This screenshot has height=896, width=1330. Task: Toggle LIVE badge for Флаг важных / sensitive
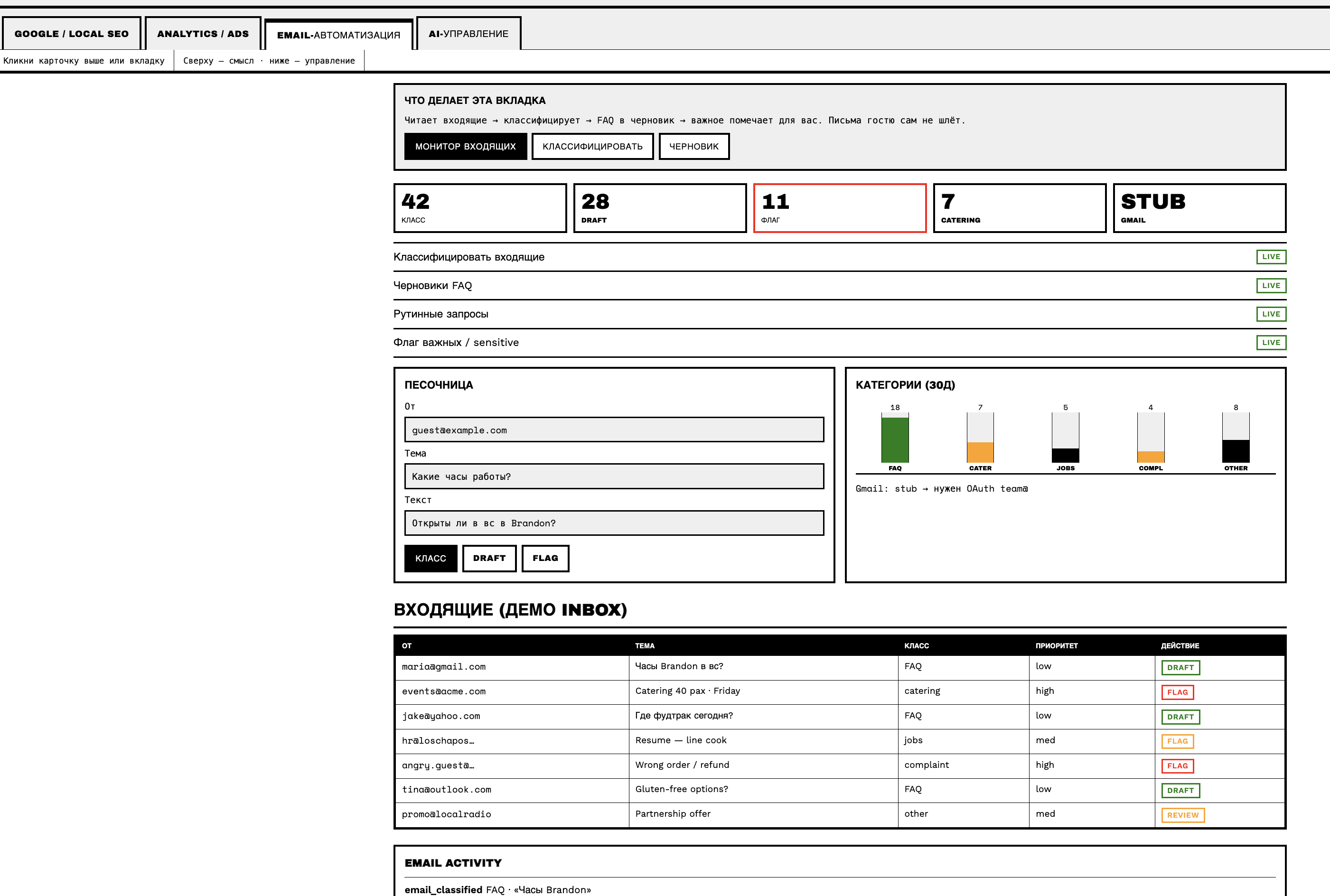1271,342
